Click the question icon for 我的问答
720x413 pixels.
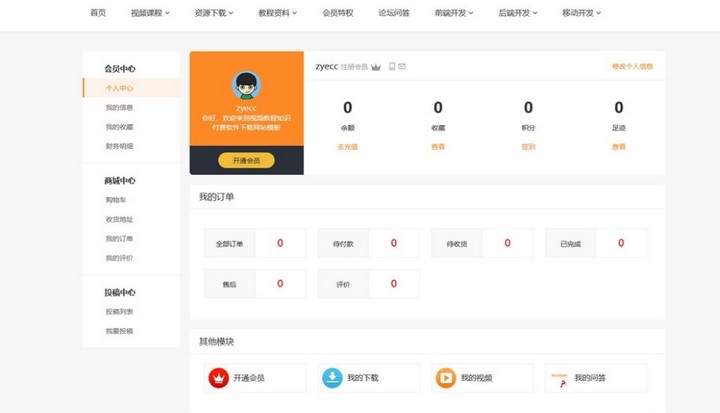click(x=560, y=379)
